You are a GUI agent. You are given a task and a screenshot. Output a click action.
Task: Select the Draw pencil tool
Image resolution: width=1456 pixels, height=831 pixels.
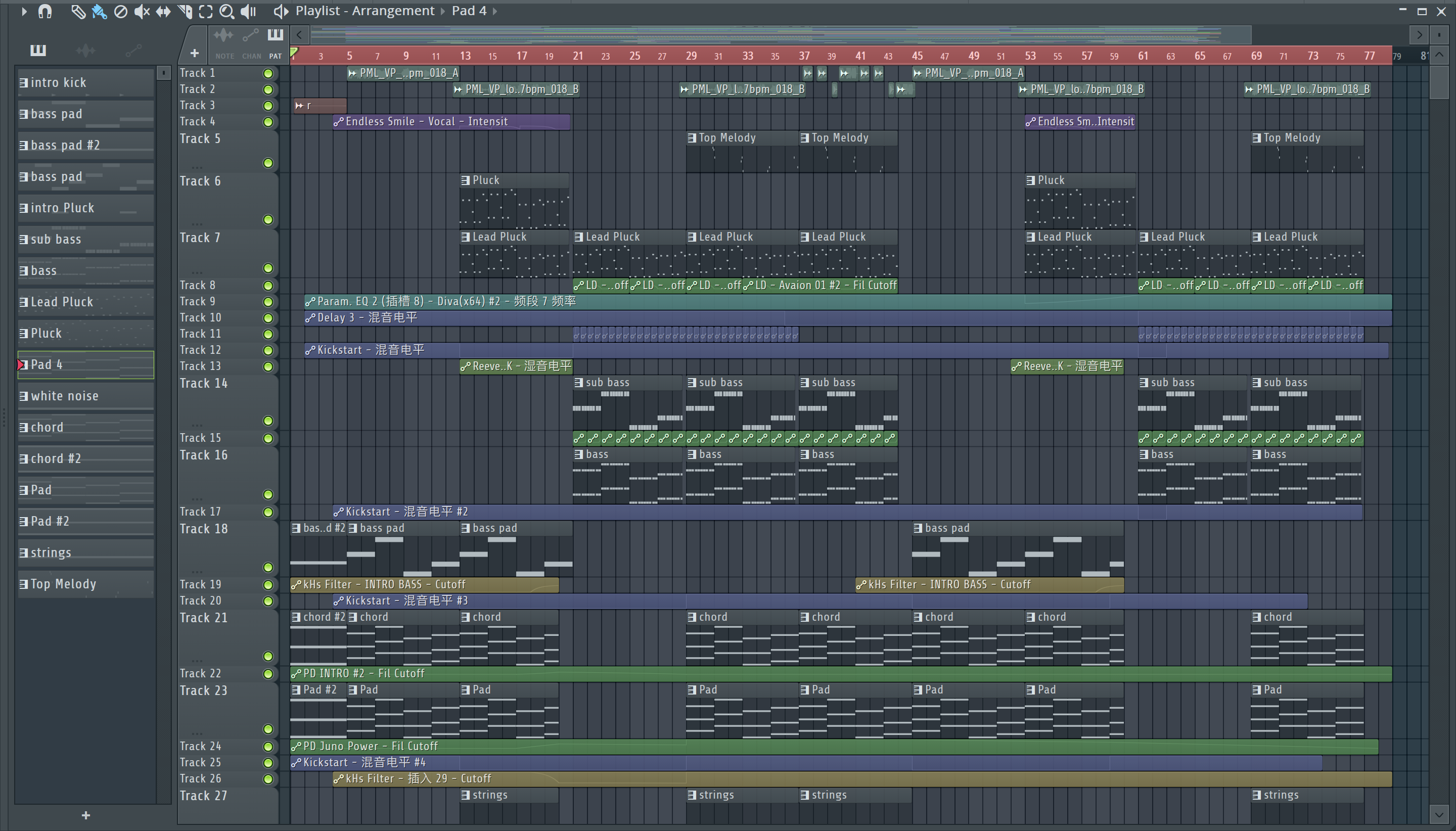click(x=78, y=12)
